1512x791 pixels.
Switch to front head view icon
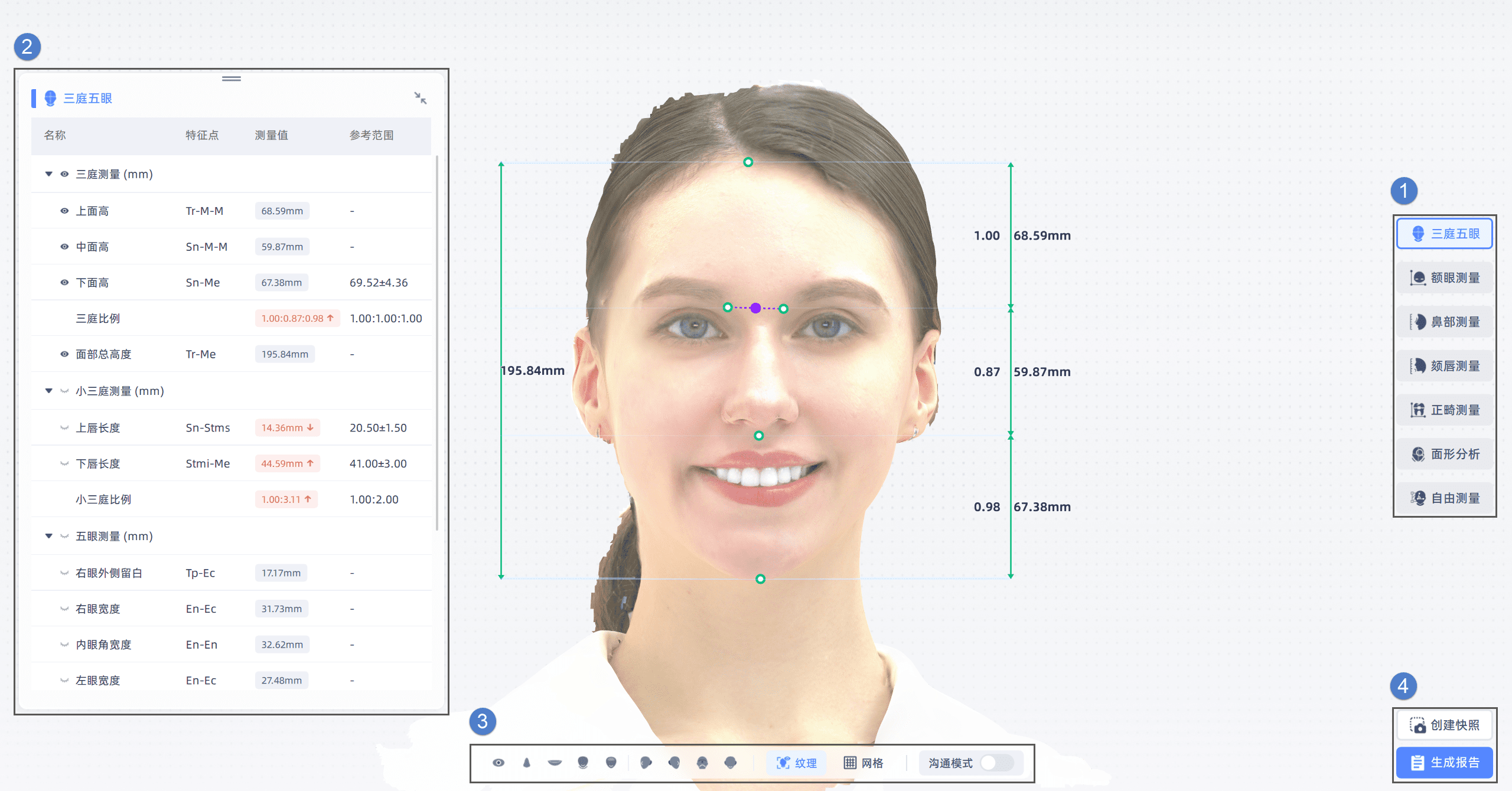click(x=731, y=763)
